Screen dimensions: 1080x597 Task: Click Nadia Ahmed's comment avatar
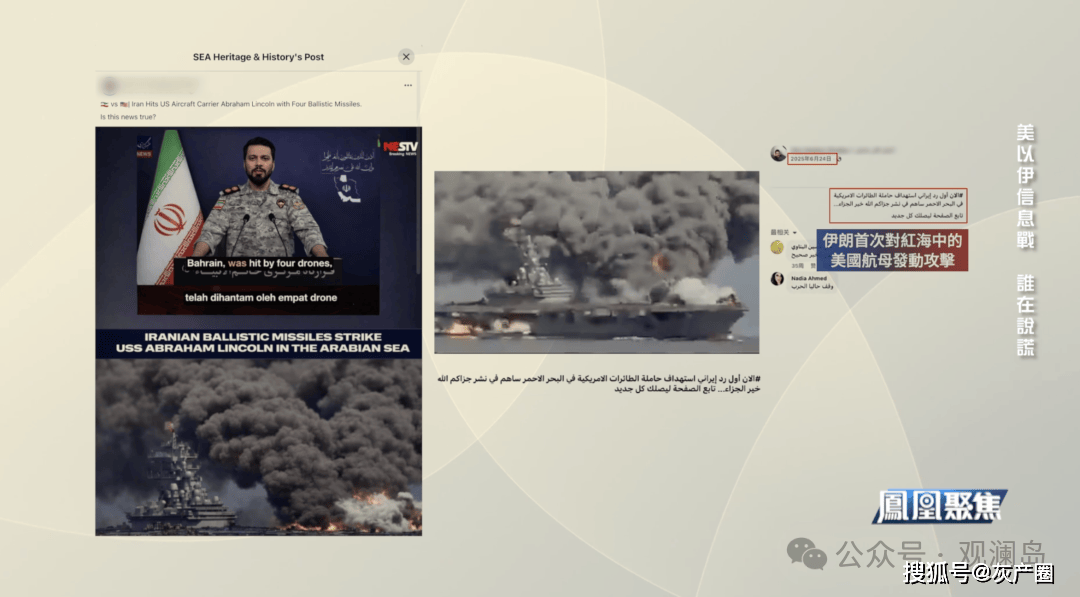pos(777,279)
